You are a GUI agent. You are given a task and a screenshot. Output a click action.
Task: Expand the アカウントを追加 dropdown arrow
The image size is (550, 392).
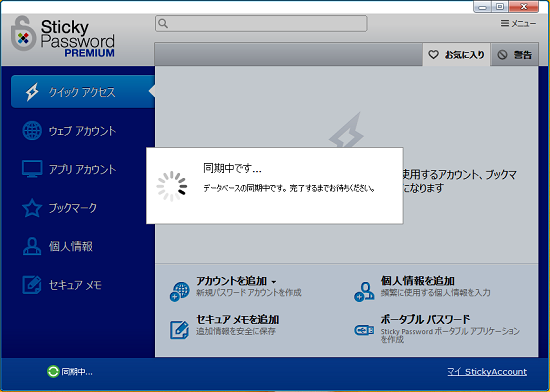(274, 282)
